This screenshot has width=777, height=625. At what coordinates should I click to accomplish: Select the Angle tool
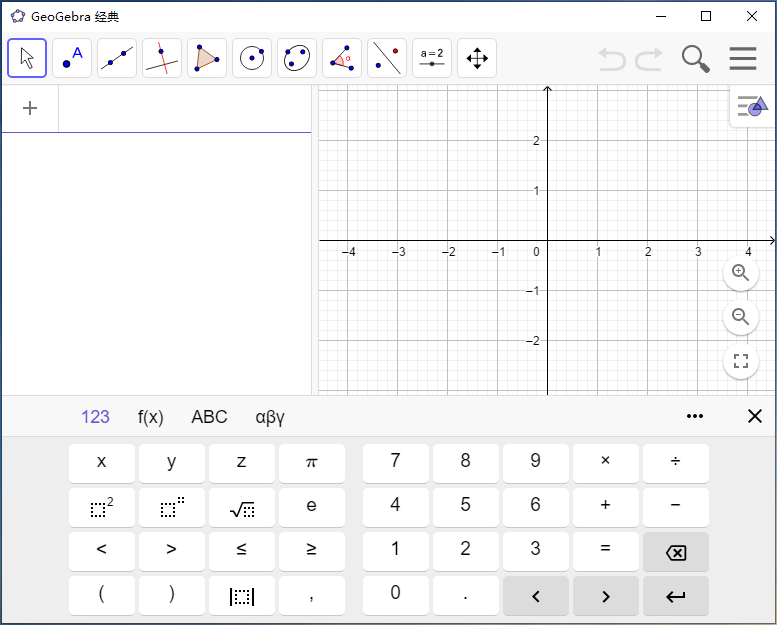click(342, 58)
